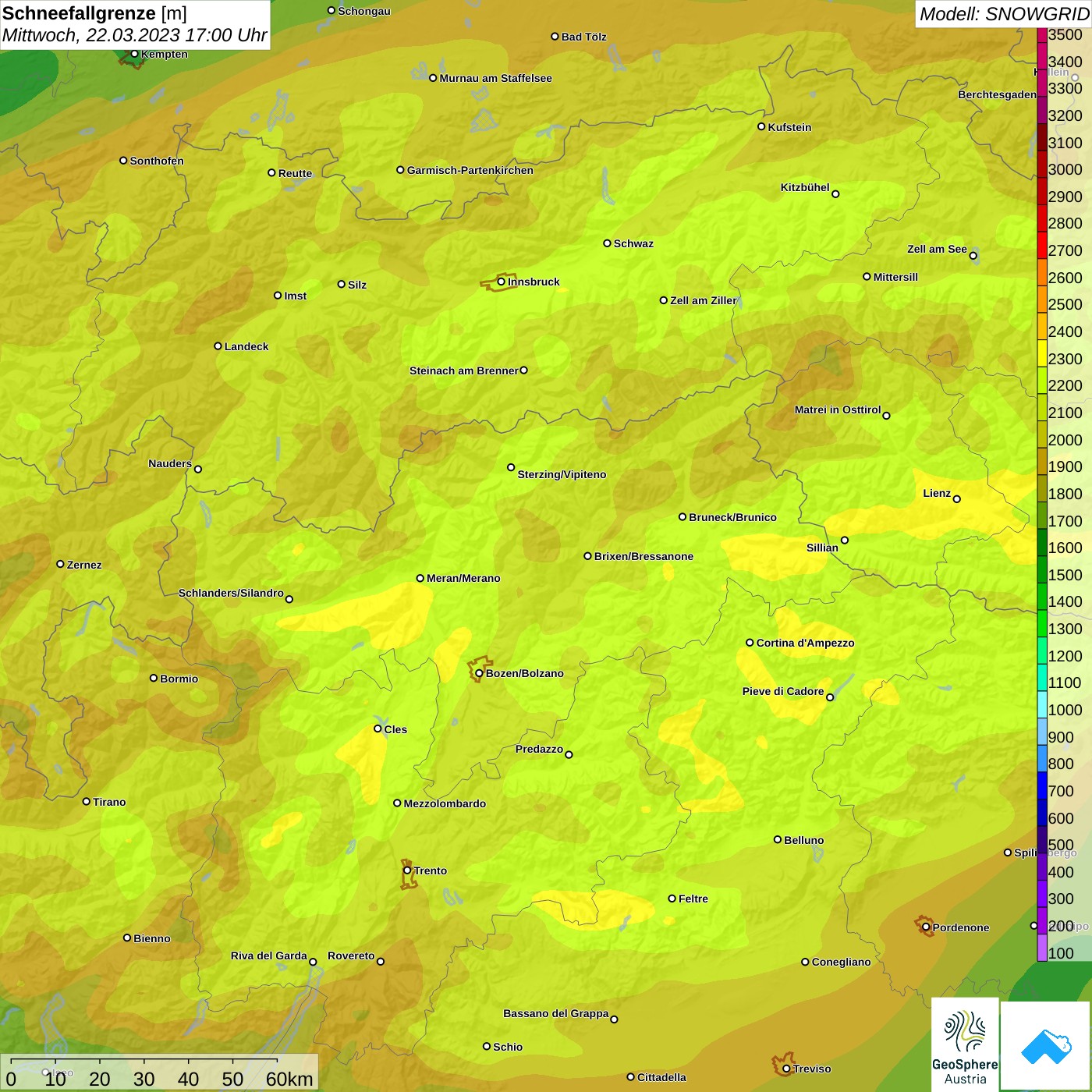Click the 'Schlanders/Silandro' label
This screenshot has width=1092, height=1092.
pyautogui.click(x=231, y=593)
